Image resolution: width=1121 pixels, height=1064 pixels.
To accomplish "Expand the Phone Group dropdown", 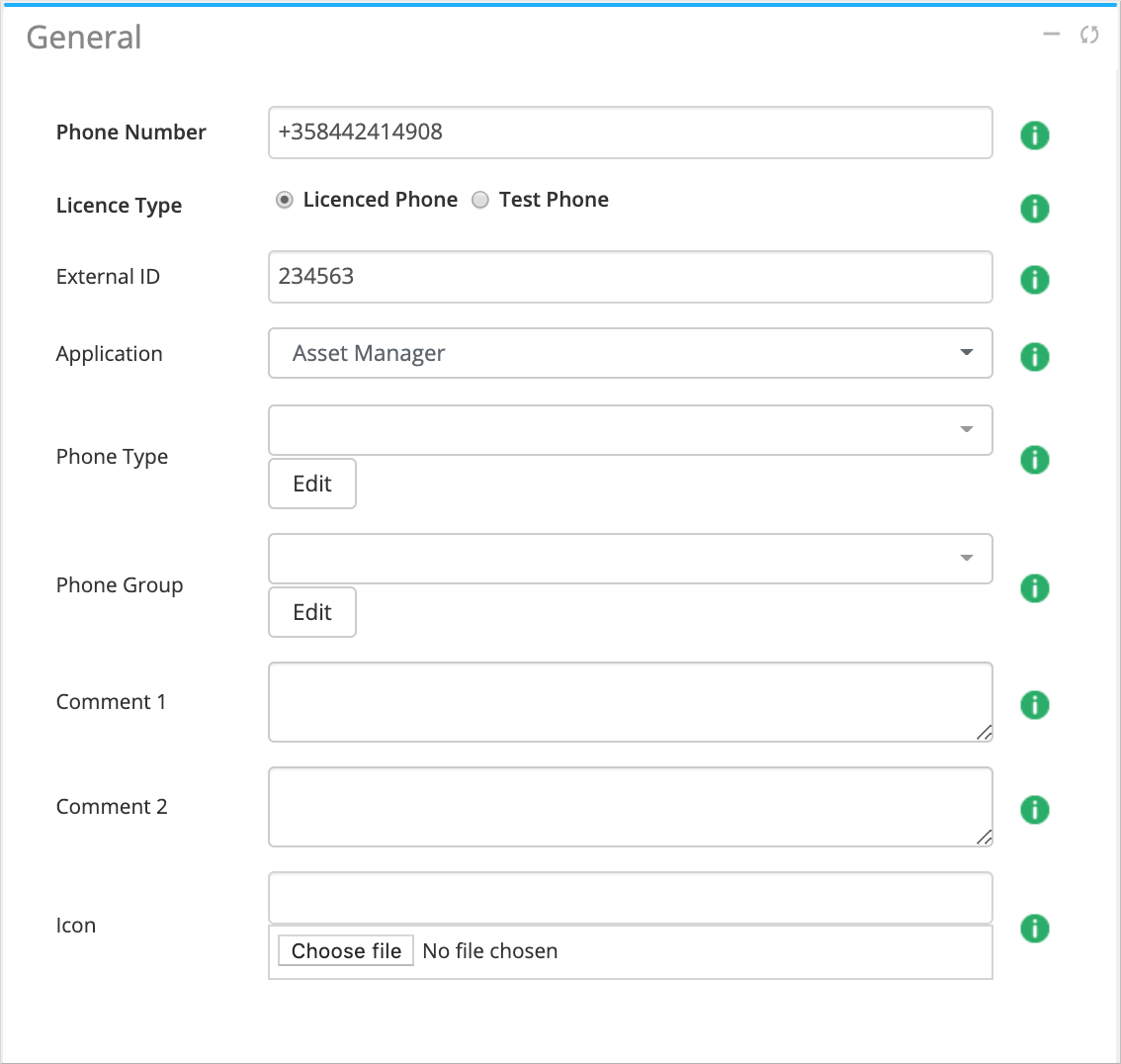I will click(630, 559).
